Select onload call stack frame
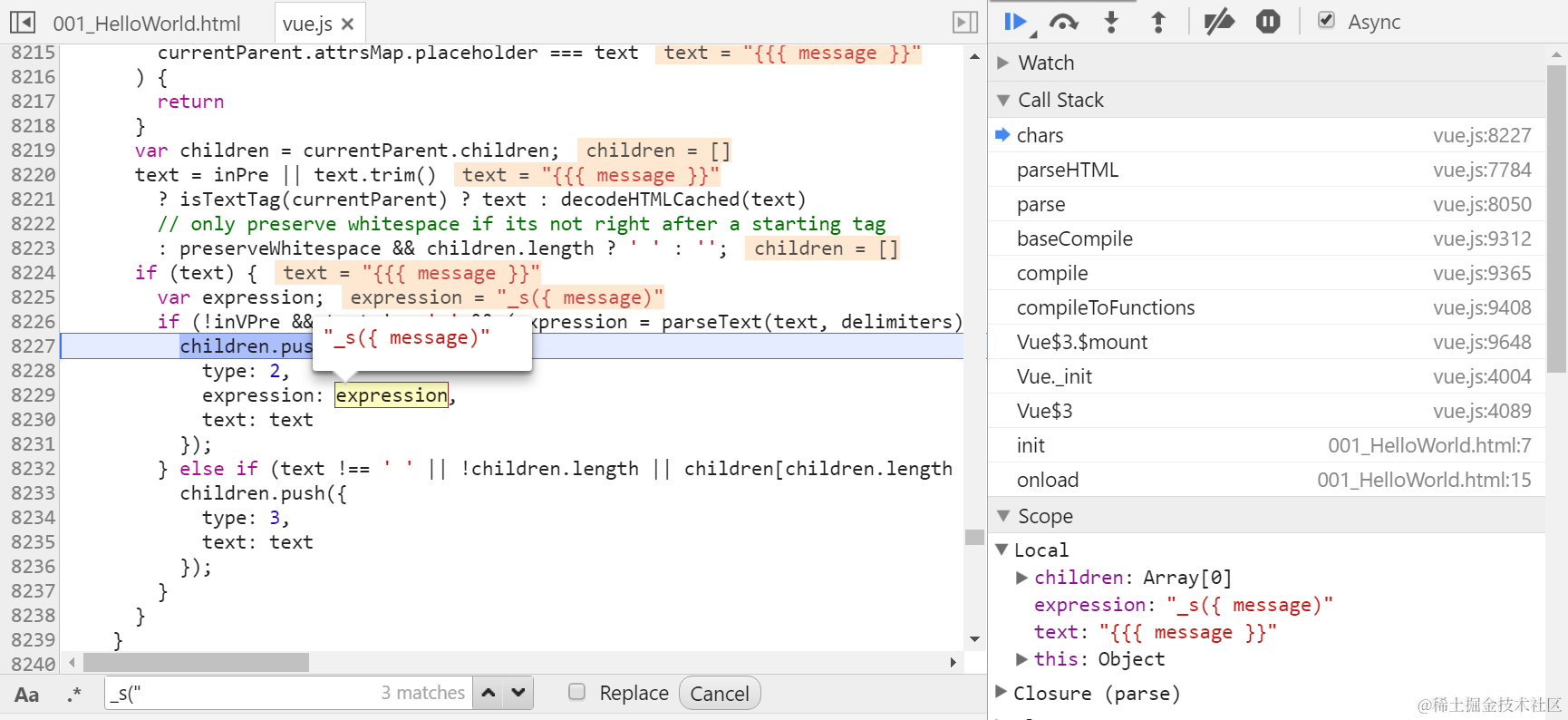 (x=1266, y=480)
